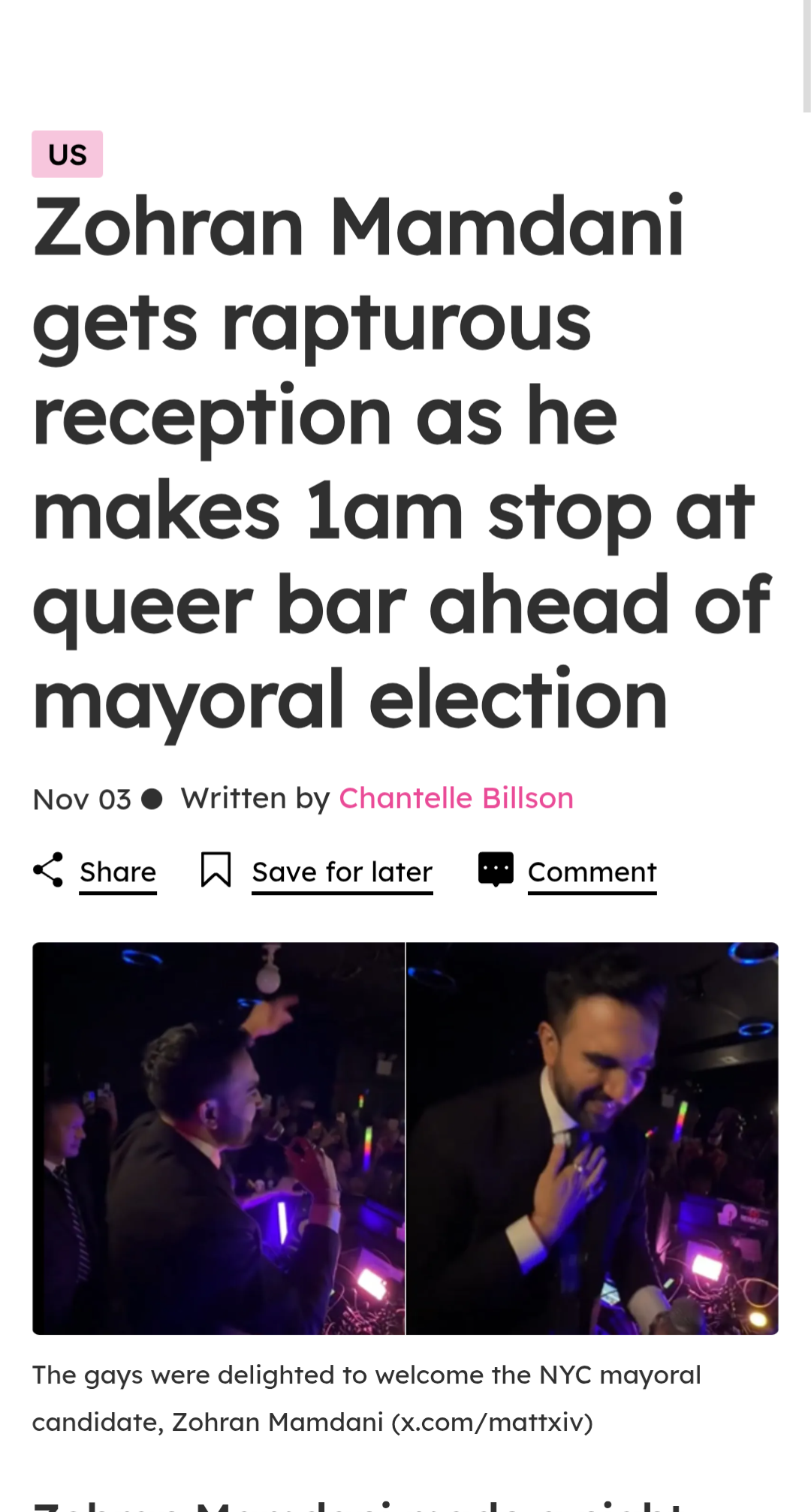Click 'mayoral election' in the headline
The width and height of the screenshot is (811, 1512).
[x=350, y=701]
